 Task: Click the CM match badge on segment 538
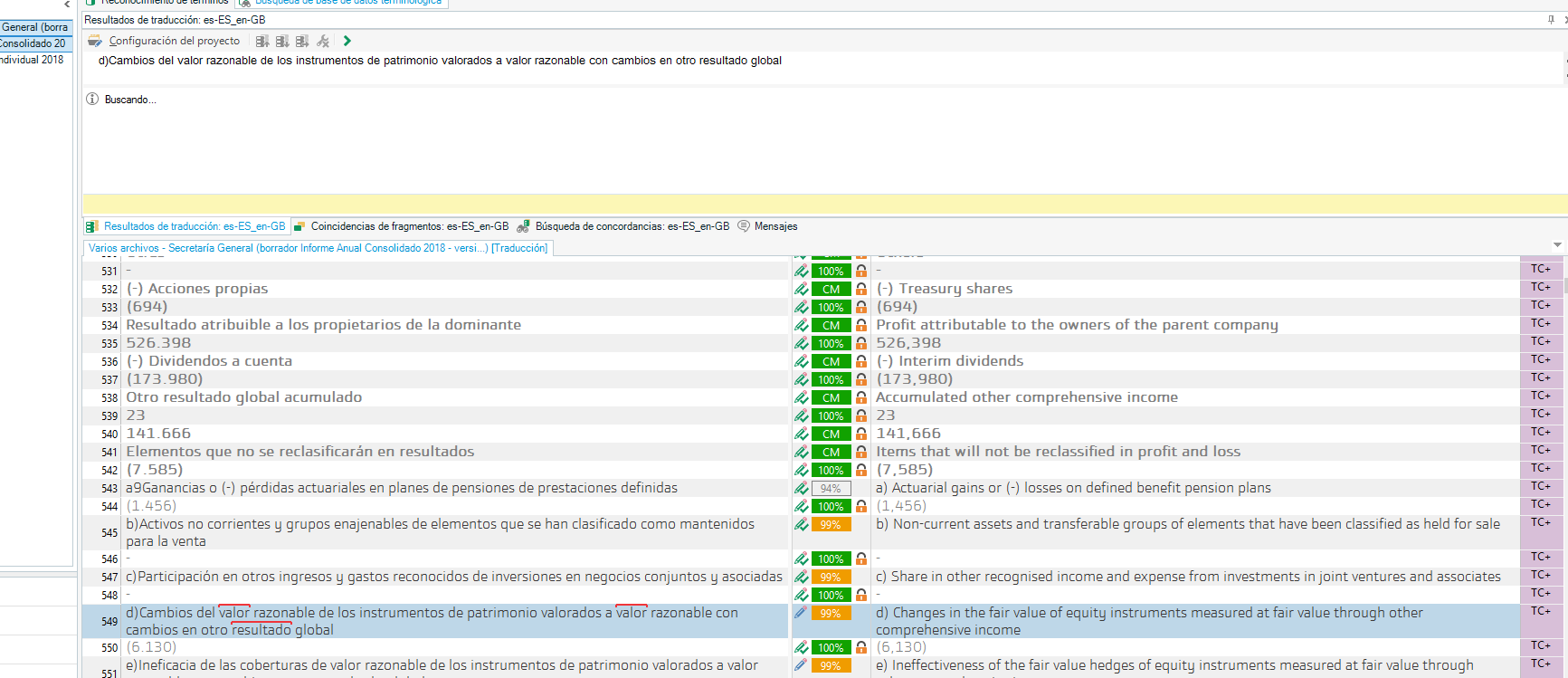point(831,397)
